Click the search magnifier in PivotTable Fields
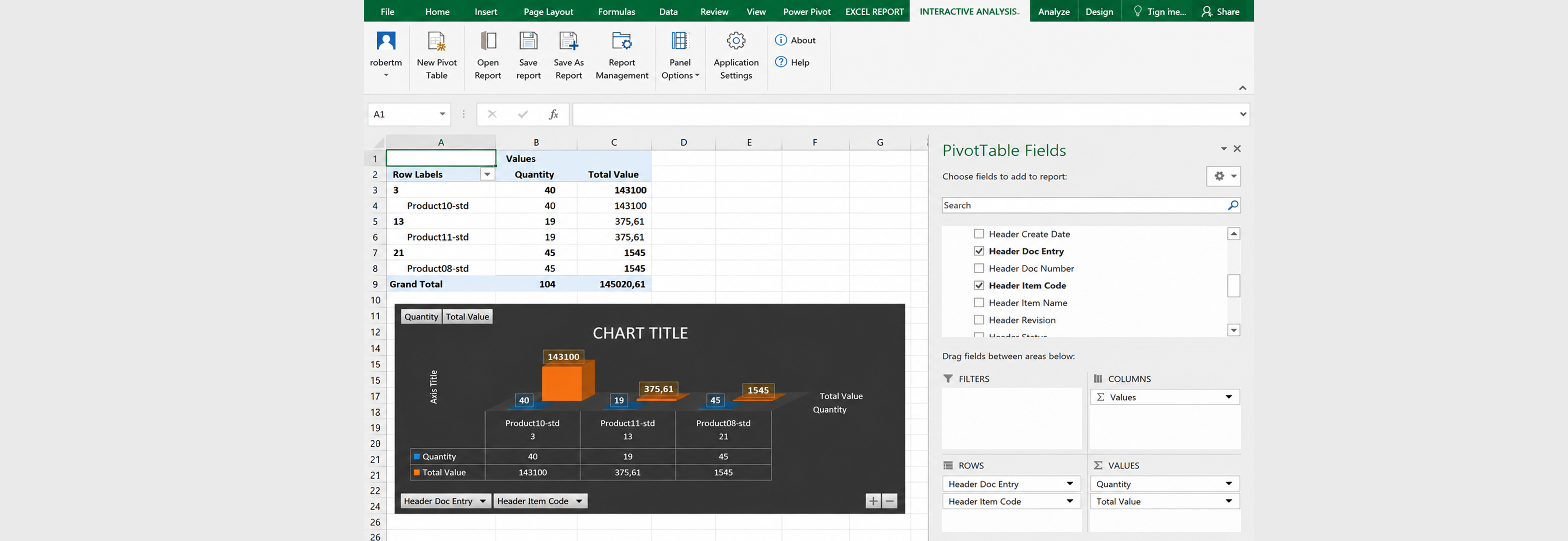Image resolution: width=1568 pixels, height=541 pixels. pyautogui.click(x=1233, y=205)
